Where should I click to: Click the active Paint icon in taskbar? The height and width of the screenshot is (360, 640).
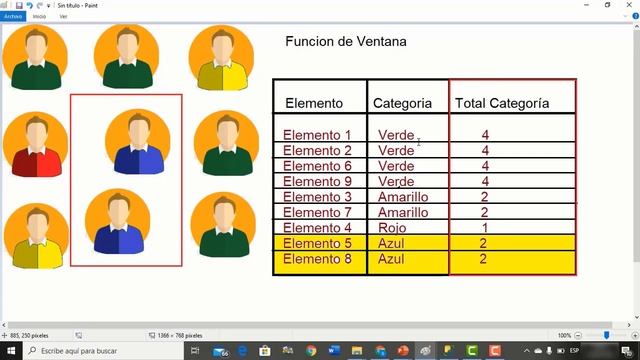pyautogui.click(x=426, y=351)
